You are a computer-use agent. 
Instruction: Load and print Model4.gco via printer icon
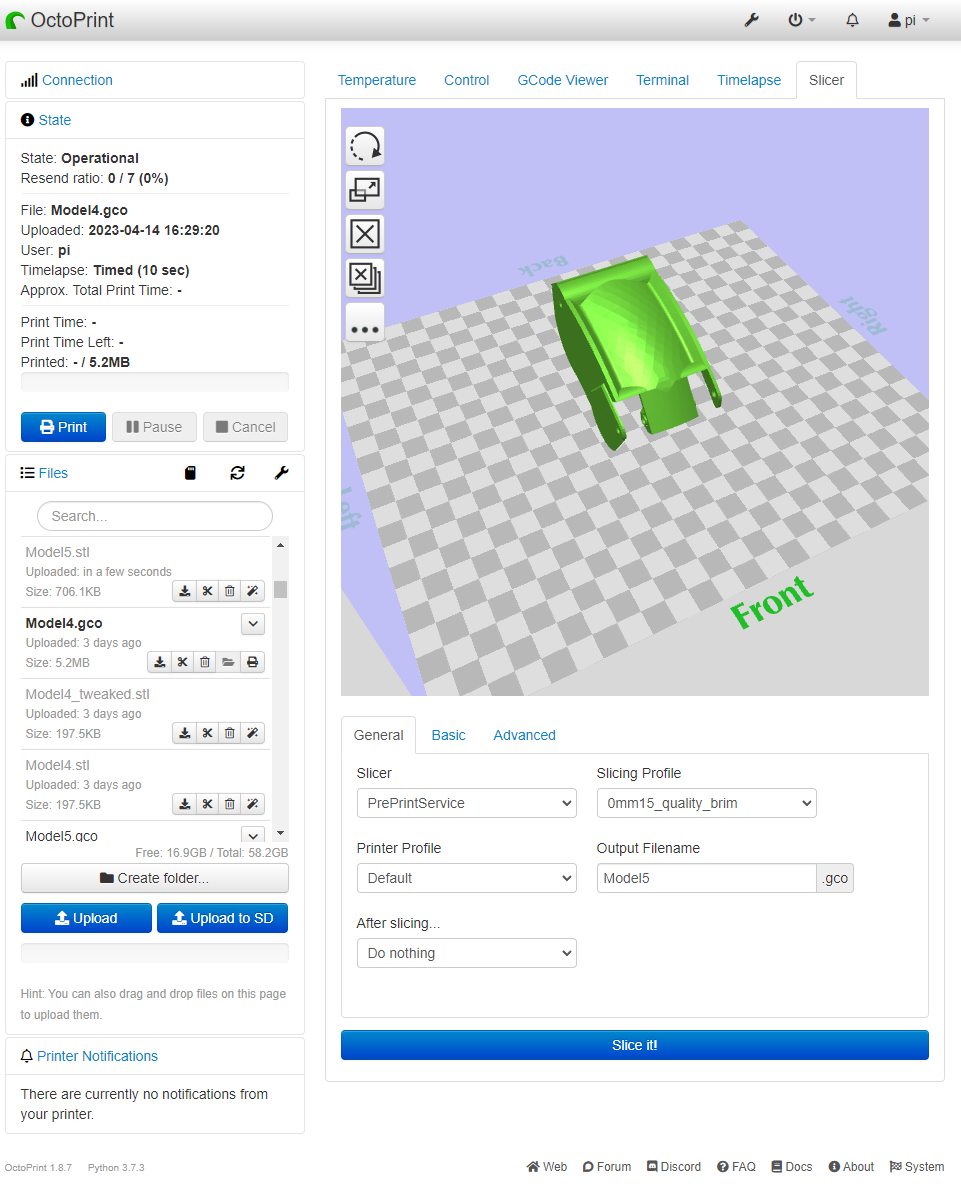[x=253, y=662]
